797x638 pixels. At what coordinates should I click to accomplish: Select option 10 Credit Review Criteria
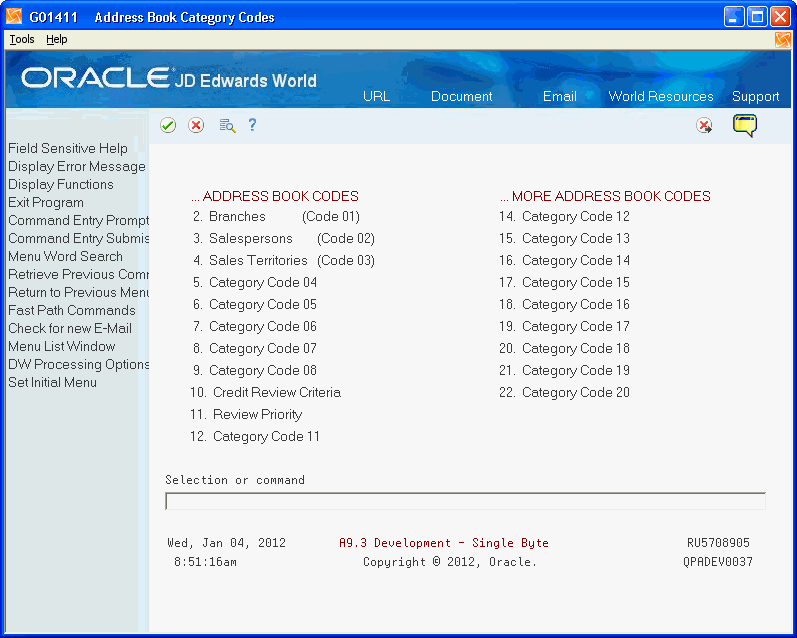(x=265, y=392)
